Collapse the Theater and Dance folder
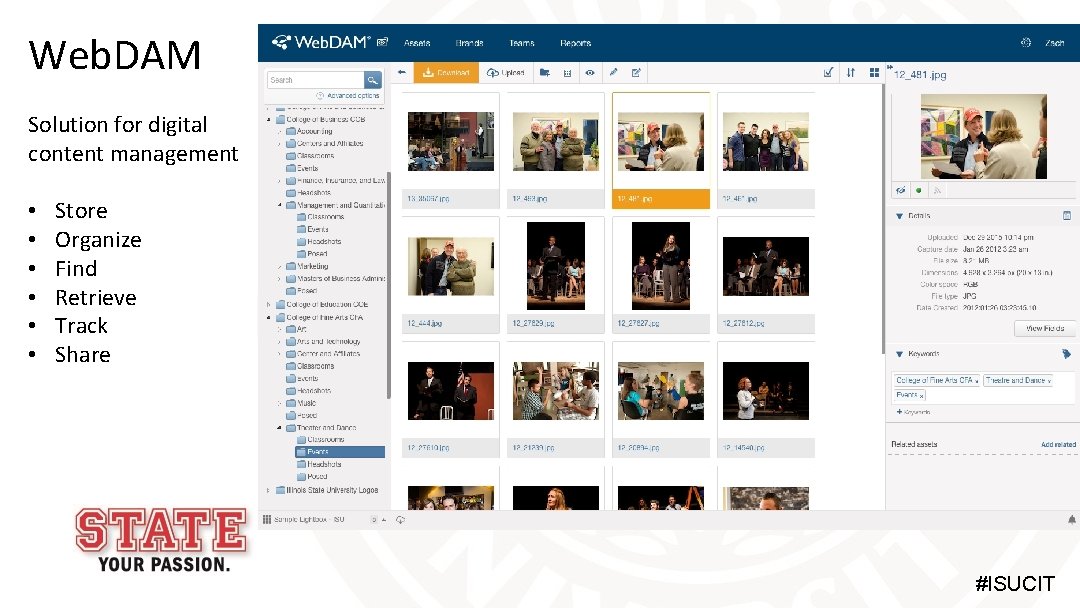Viewport: 1080px width, 608px height. 280,428
